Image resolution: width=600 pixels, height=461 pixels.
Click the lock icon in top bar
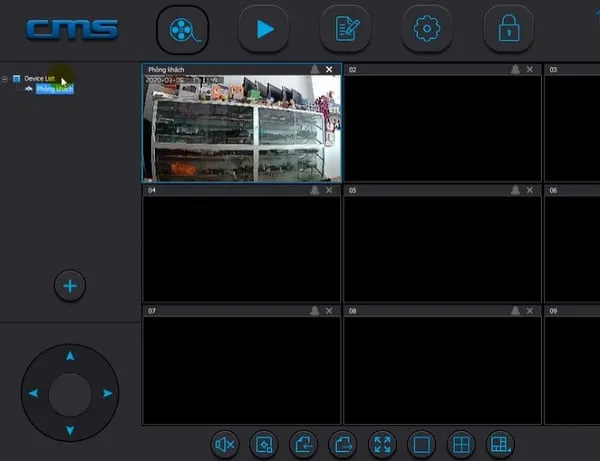(508, 29)
